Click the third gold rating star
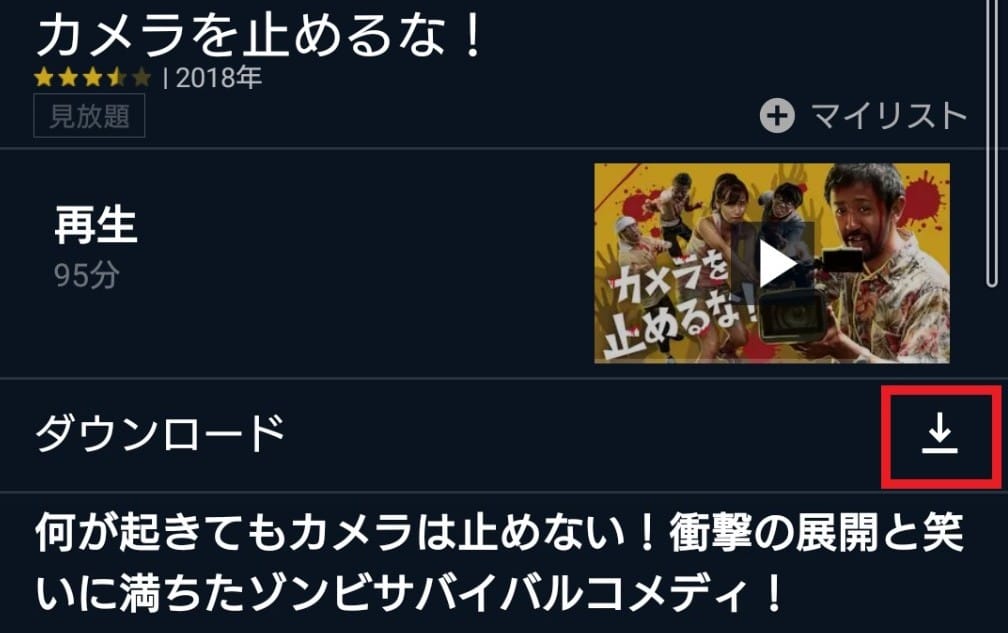 click(93, 78)
